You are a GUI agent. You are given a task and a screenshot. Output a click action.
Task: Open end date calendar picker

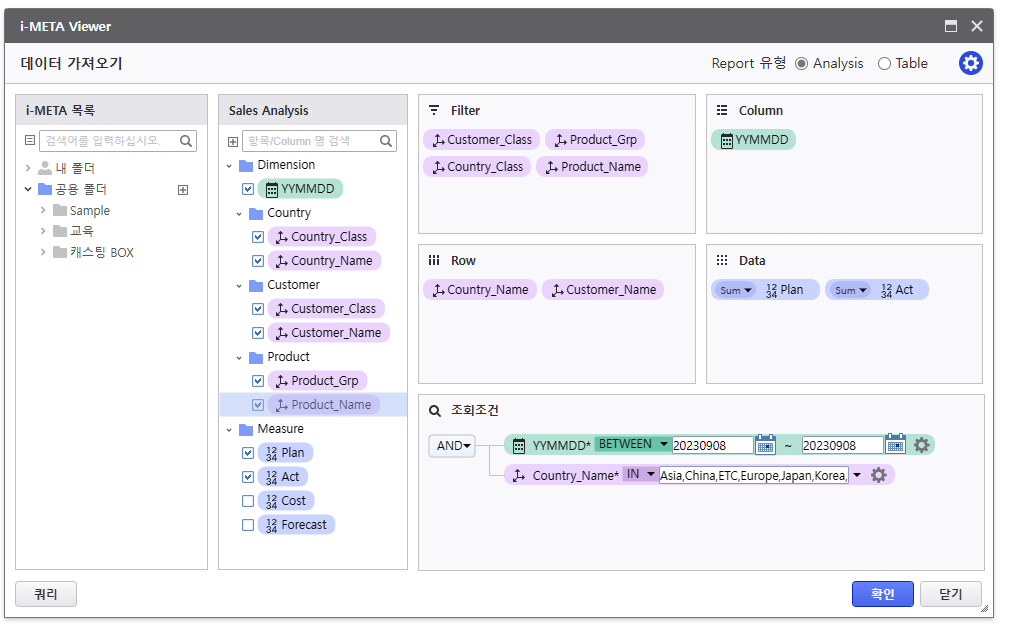point(895,444)
